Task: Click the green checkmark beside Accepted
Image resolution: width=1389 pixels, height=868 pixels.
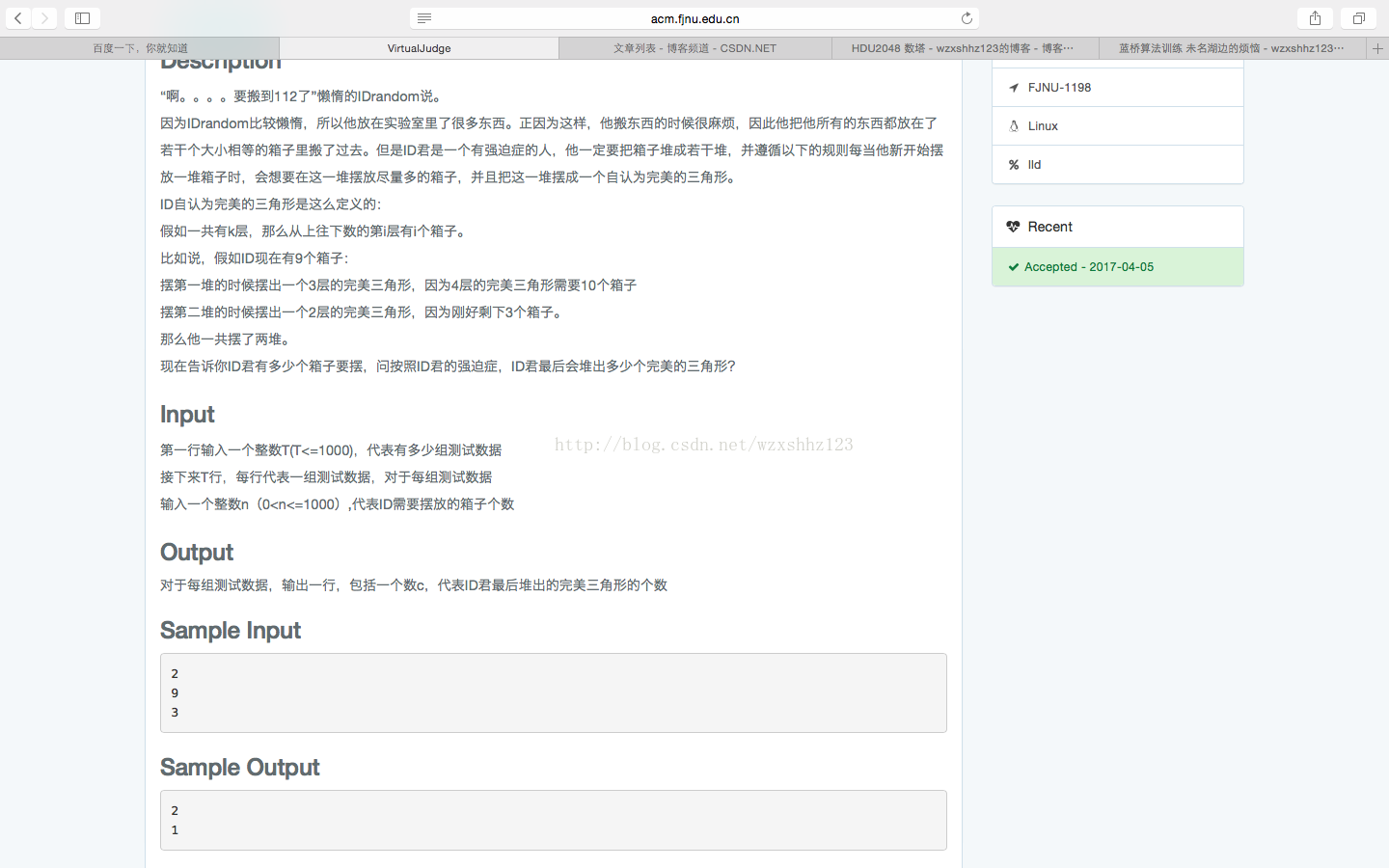Action: coord(1014,267)
